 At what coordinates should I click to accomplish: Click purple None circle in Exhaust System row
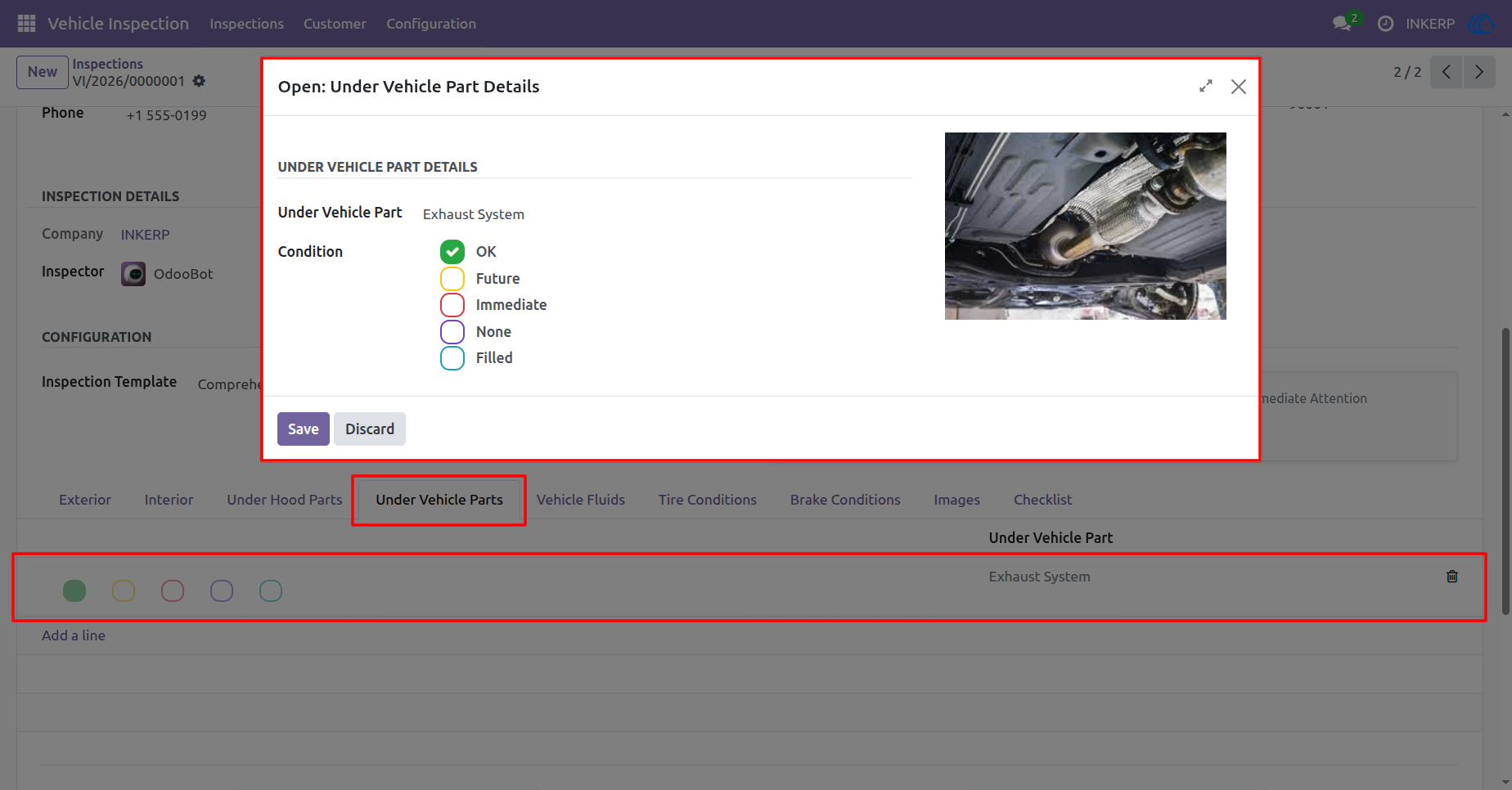[x=222, y=590]
